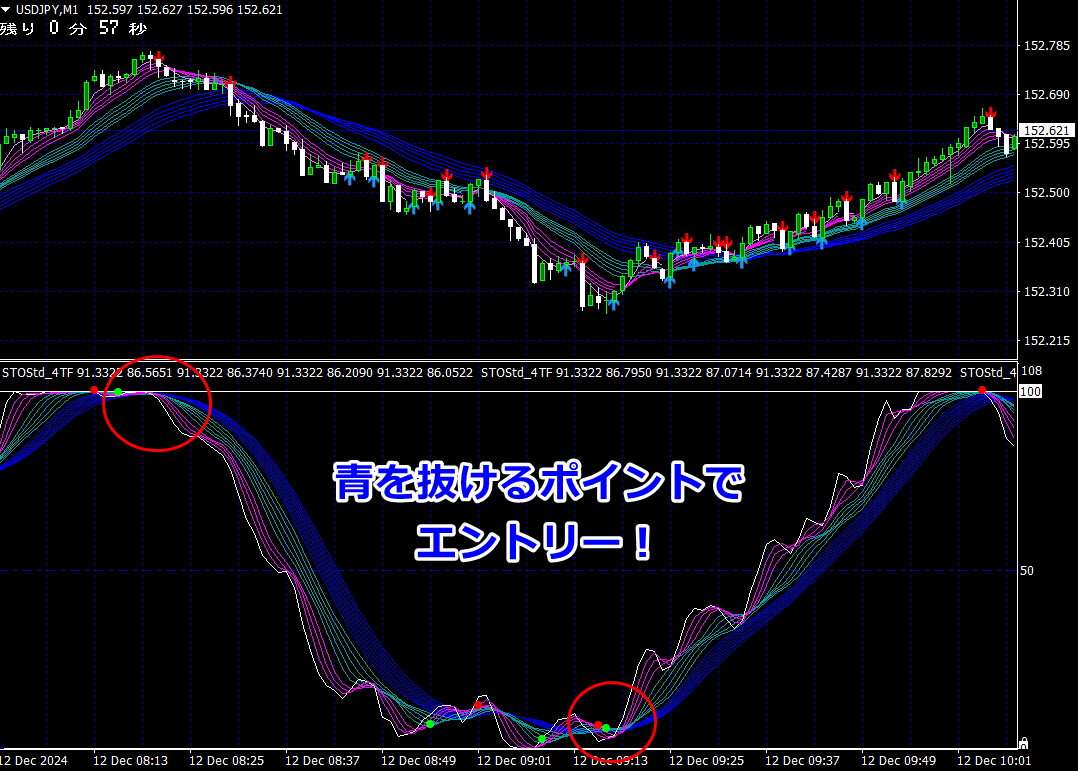Viewport: 1078px width, 771px height.
Task: Click time axis label 12 Dec 08:37
Action: pyautogui.click(x=322, y=761)
